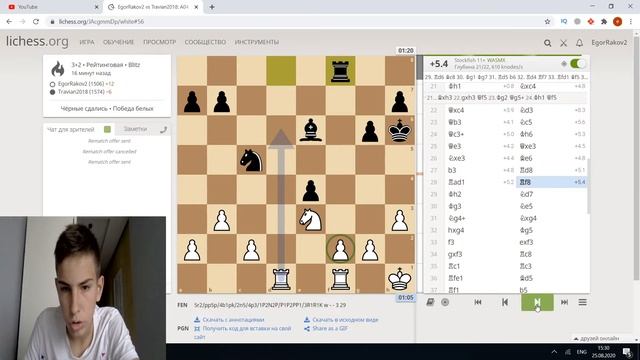Open the EgorRakov2 user menu in the header
Image resolution: width=640 pixels, height=360 pixels.
coord(609,42)
